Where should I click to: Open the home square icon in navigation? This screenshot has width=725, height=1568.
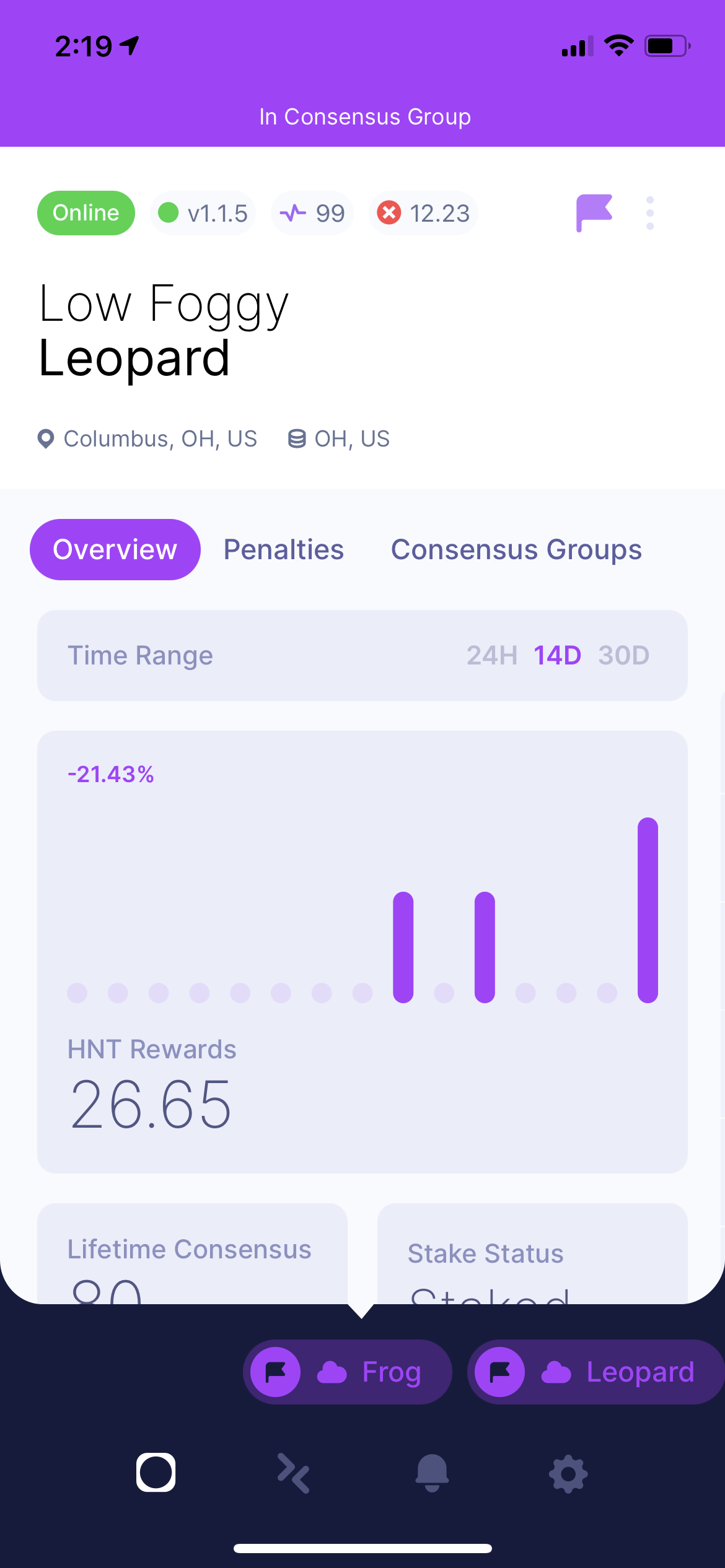pos(156,1472)
